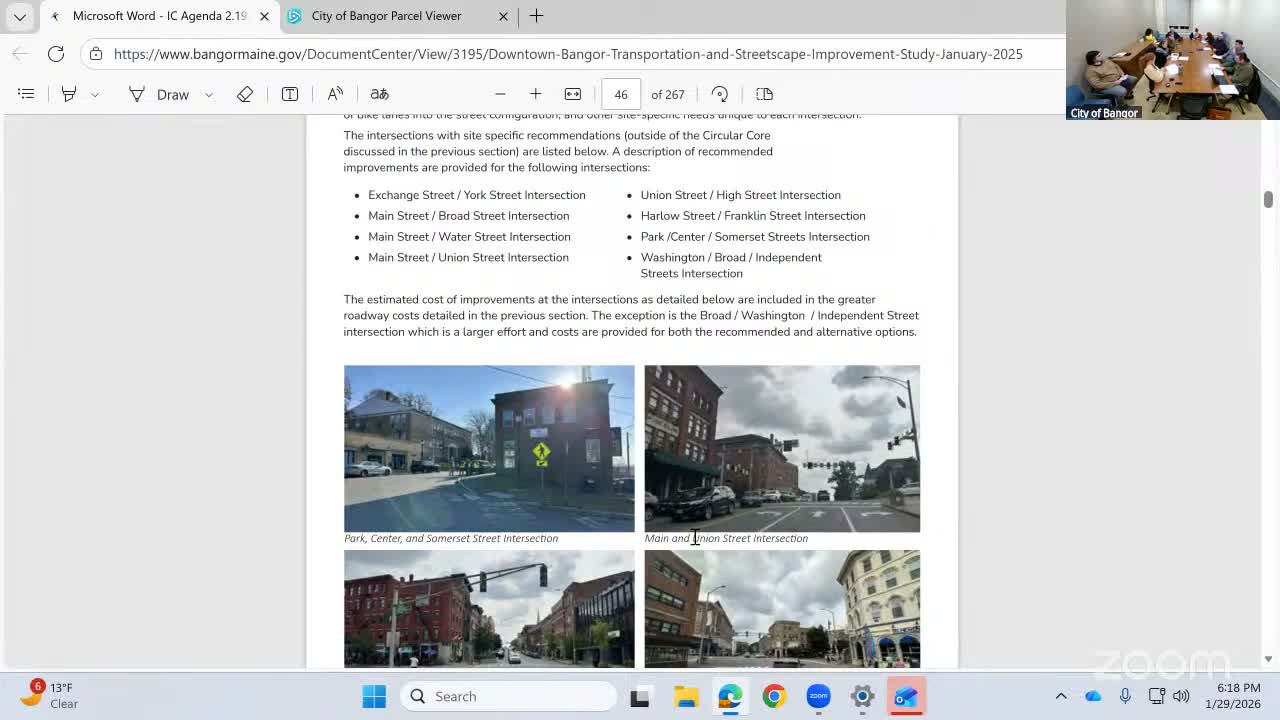
Task: Select the eraser tool
Action: coord(245,94)
